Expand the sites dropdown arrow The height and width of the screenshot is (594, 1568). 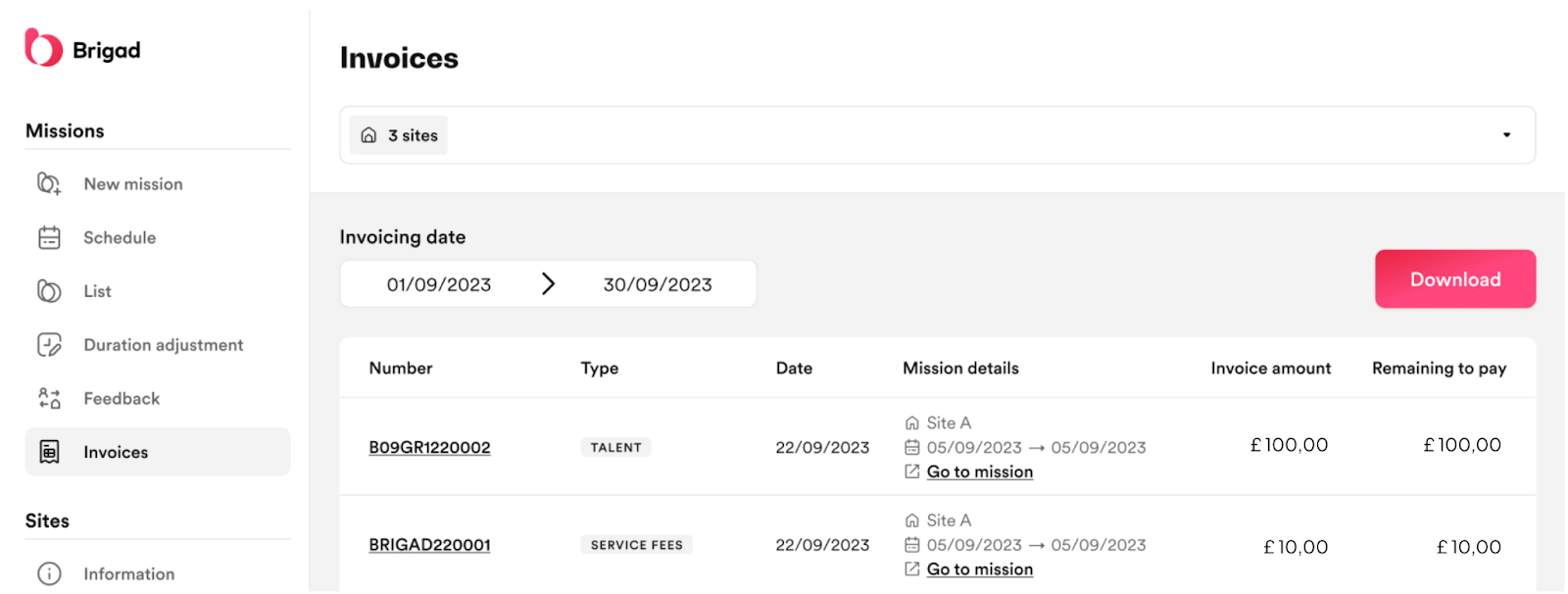point(1506,135)
